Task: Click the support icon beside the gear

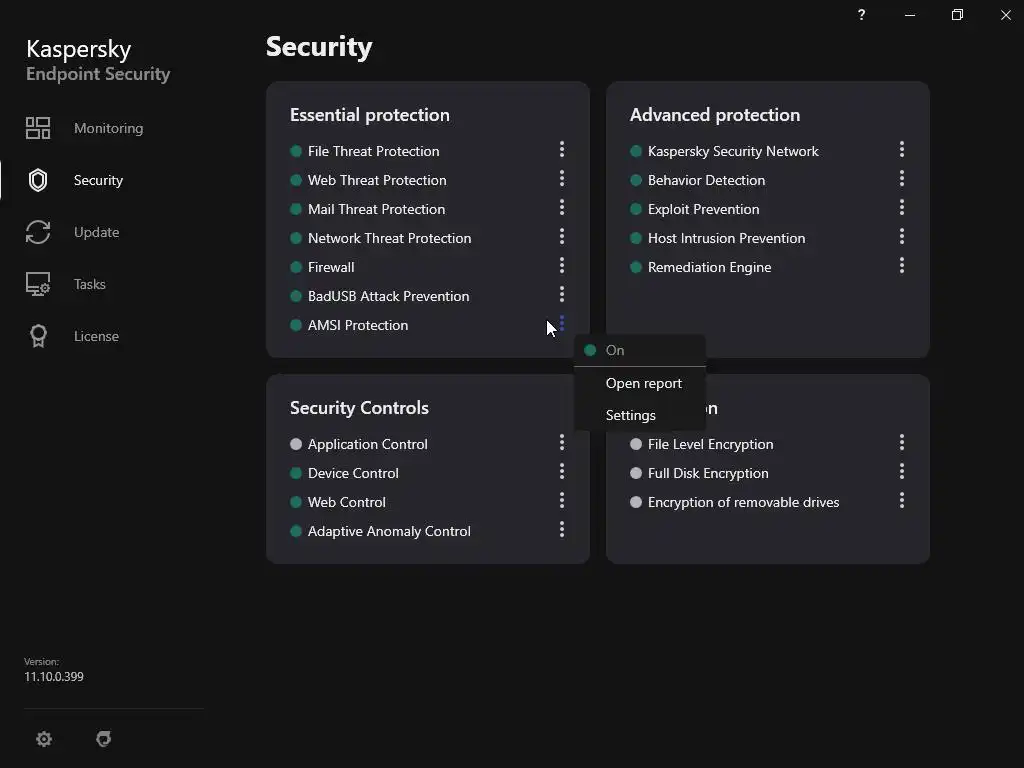Action: click(104, 739)
